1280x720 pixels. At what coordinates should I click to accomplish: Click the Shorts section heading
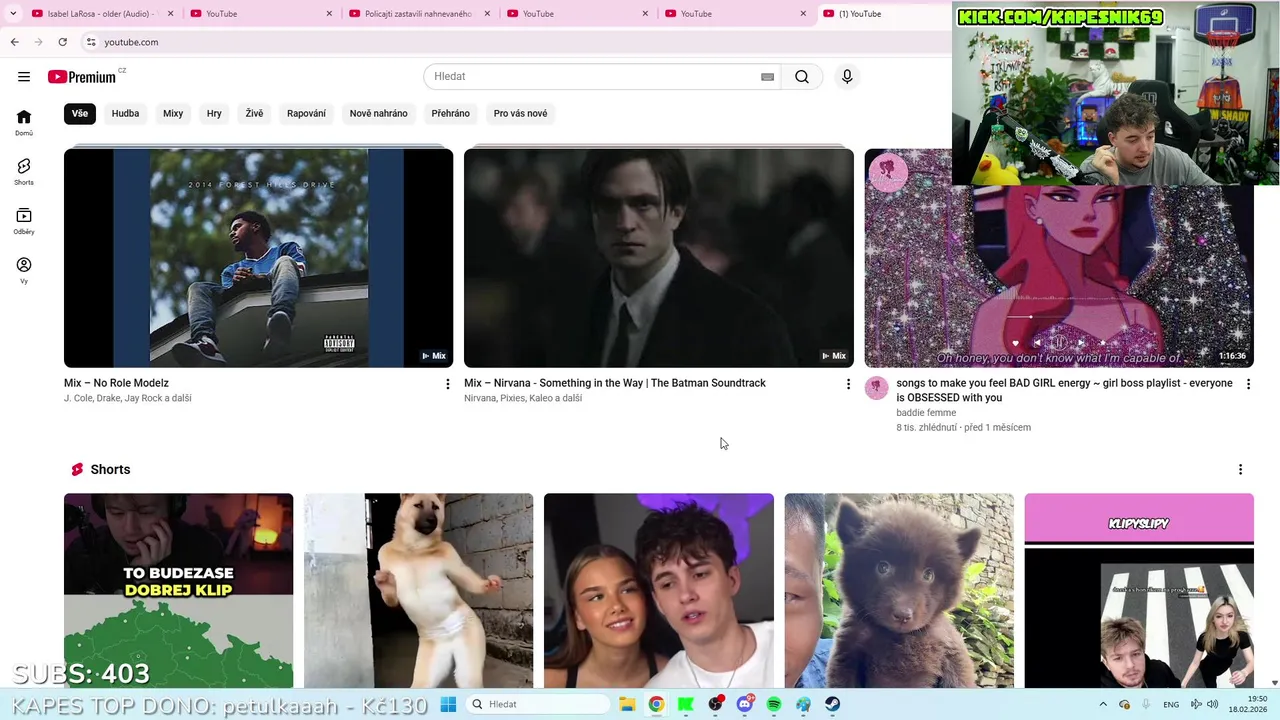point(110,470)
